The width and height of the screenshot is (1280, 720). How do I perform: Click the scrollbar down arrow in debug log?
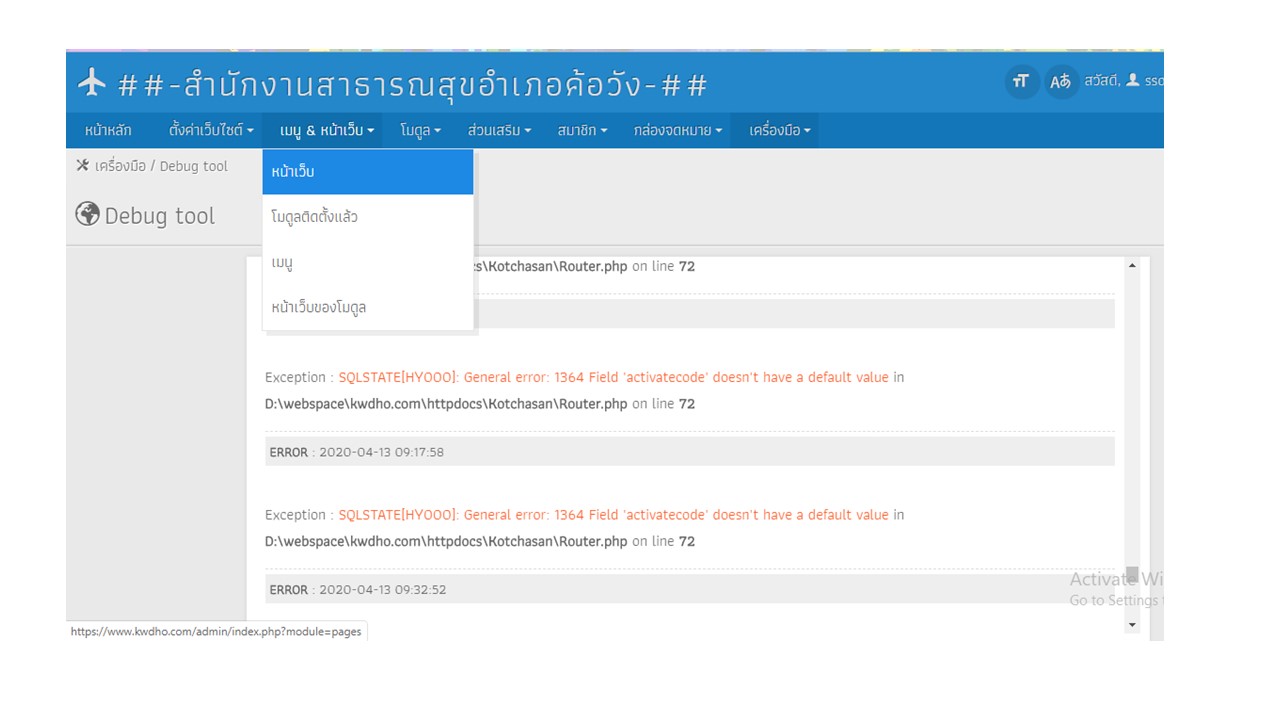pos(1132,624)
